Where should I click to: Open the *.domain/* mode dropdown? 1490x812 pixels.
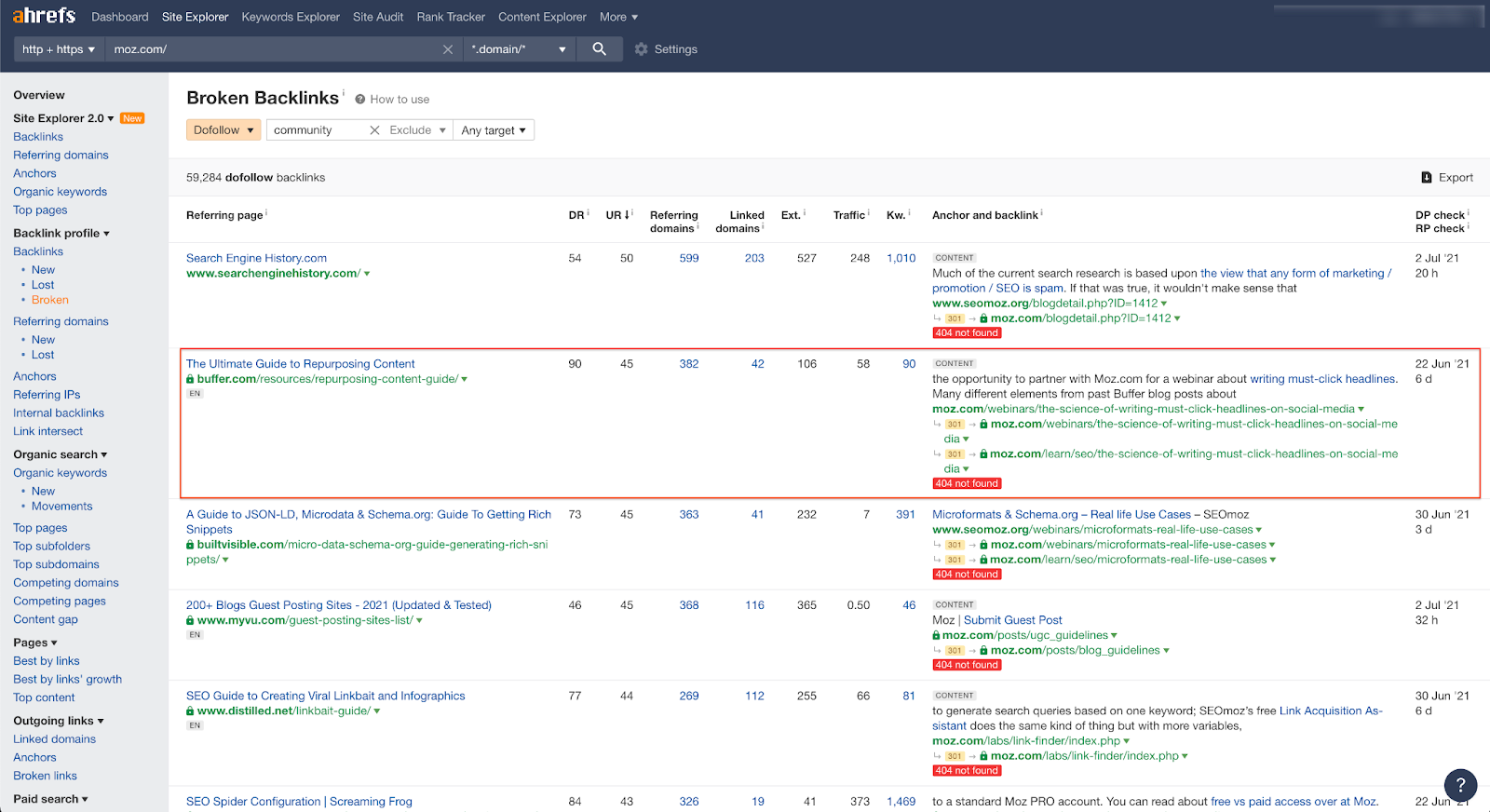[x=519, y=49]
